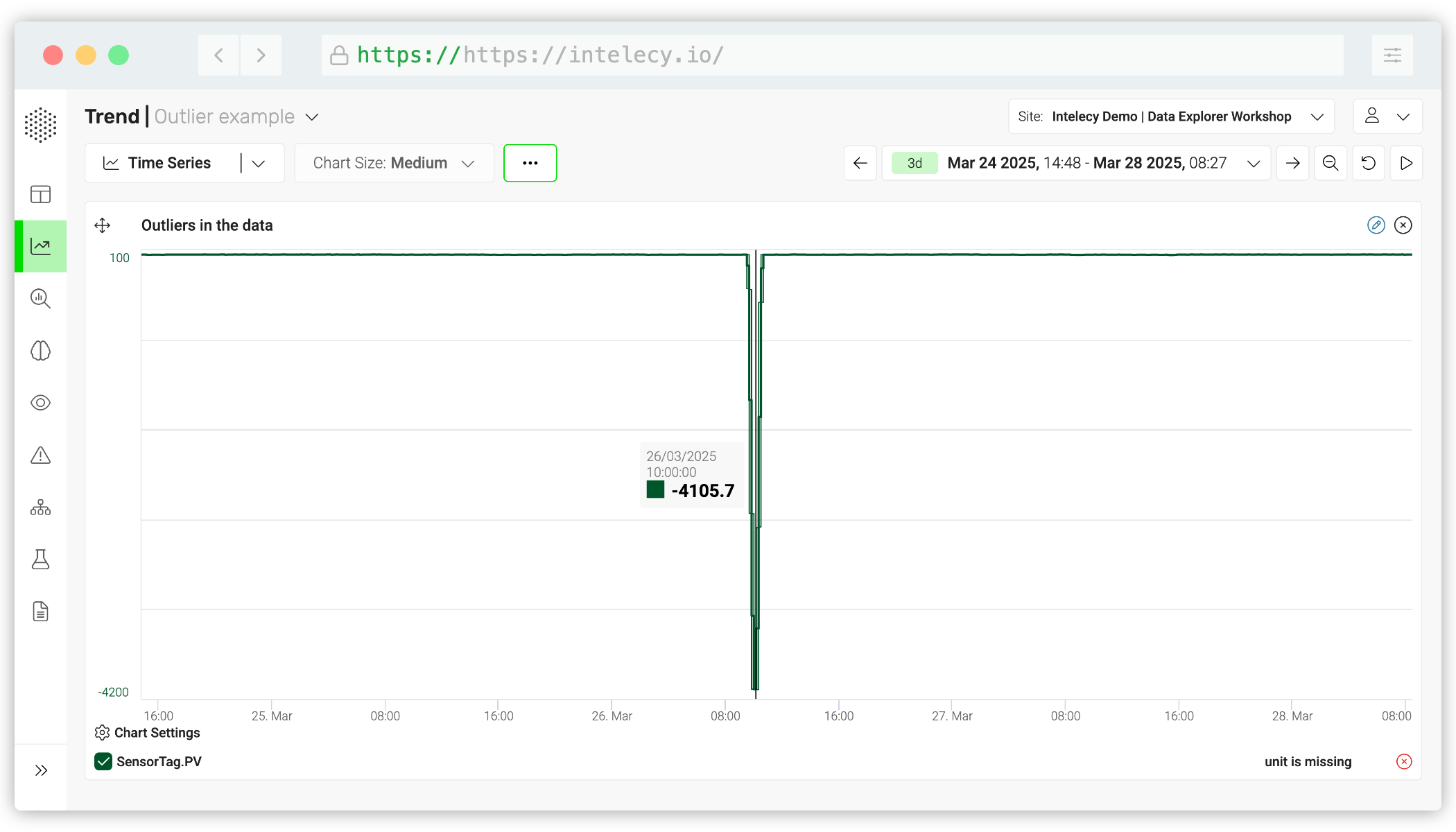This screenshot has height=832, width=1456.
Task: Open the warning triangle alerts icon
Action: (40, 456)
